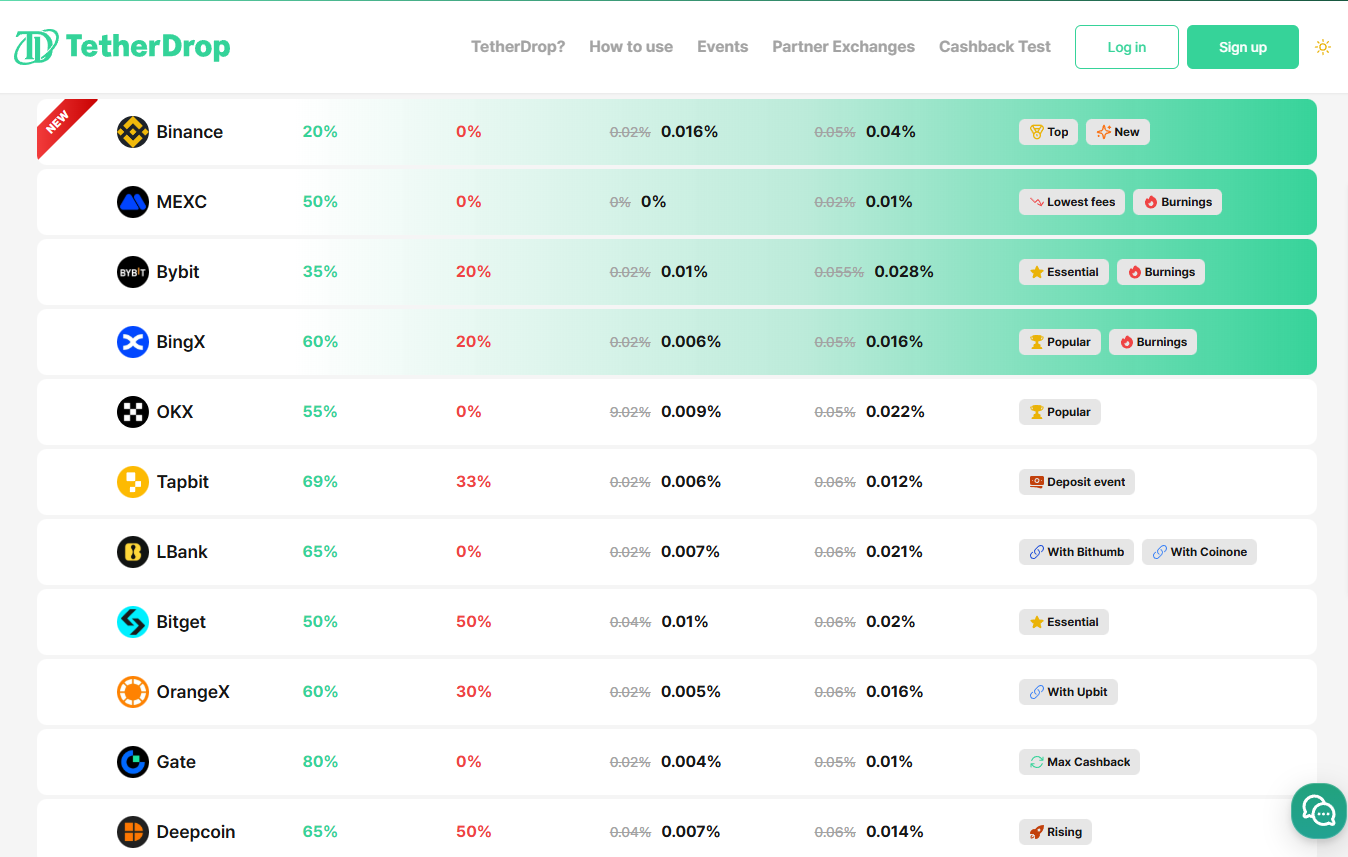
Task: Click the OrangeX exchange logo
Action: [133, 692]
